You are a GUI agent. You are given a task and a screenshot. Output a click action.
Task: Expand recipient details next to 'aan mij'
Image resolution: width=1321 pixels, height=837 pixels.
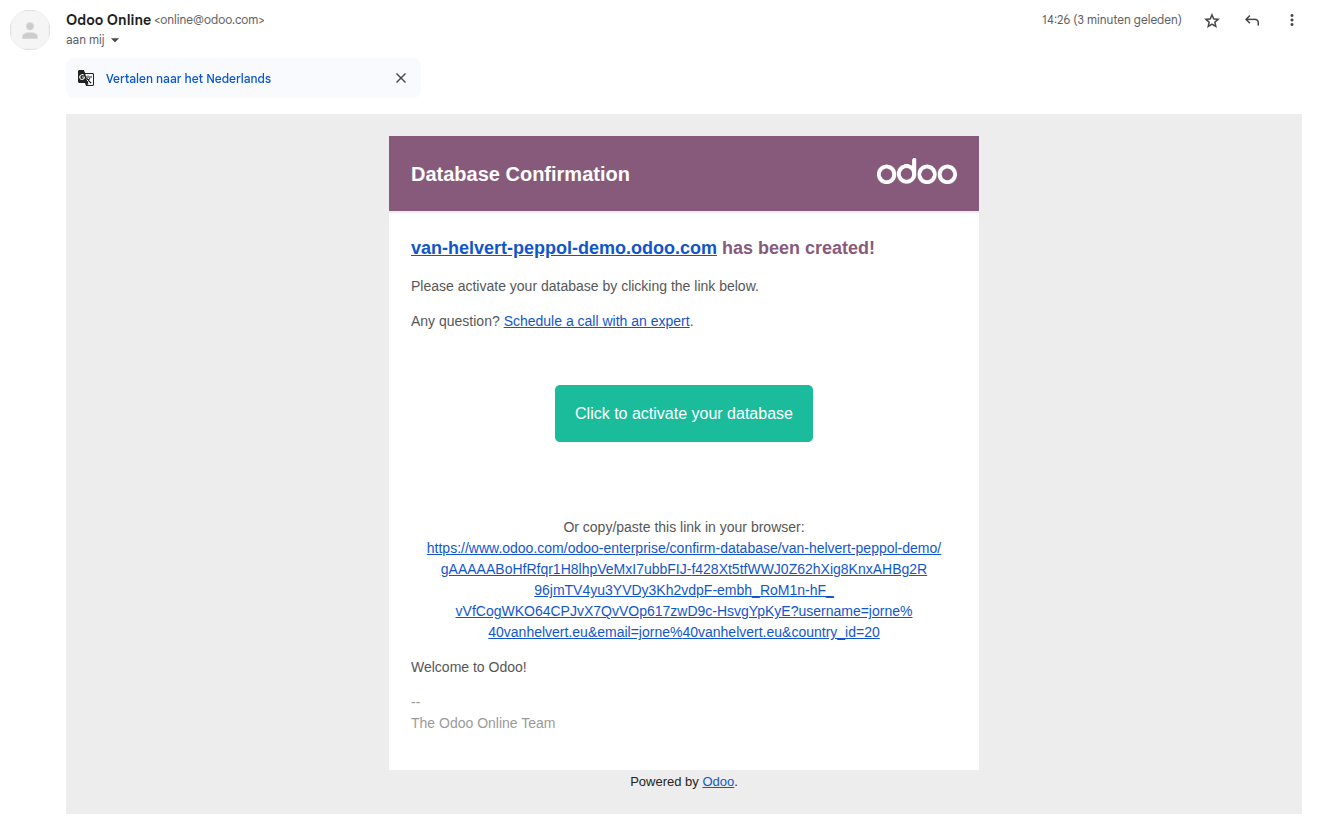tap(115, 40)
